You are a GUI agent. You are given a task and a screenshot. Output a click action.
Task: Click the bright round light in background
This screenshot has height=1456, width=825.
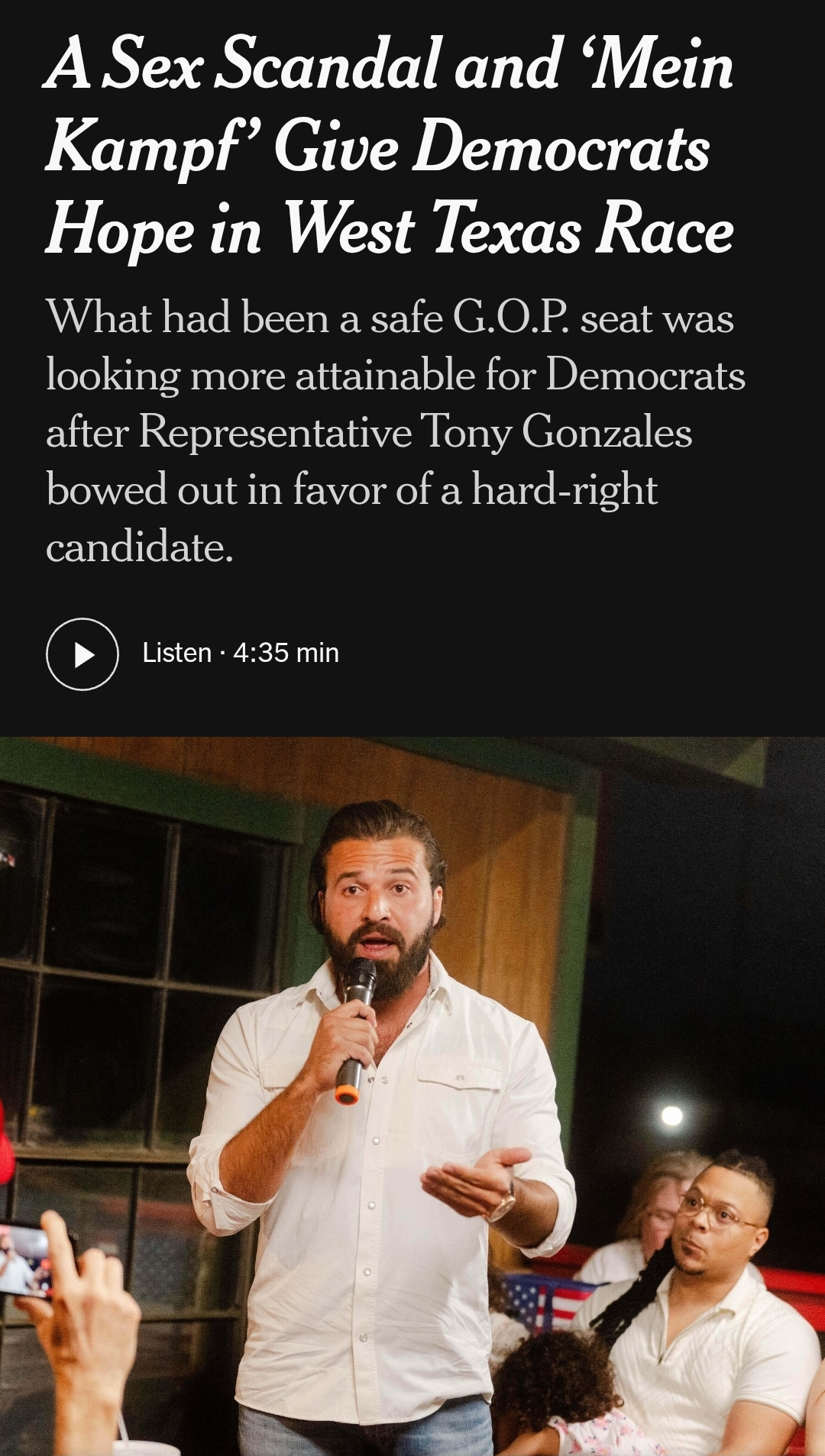tap(671, 1116)
